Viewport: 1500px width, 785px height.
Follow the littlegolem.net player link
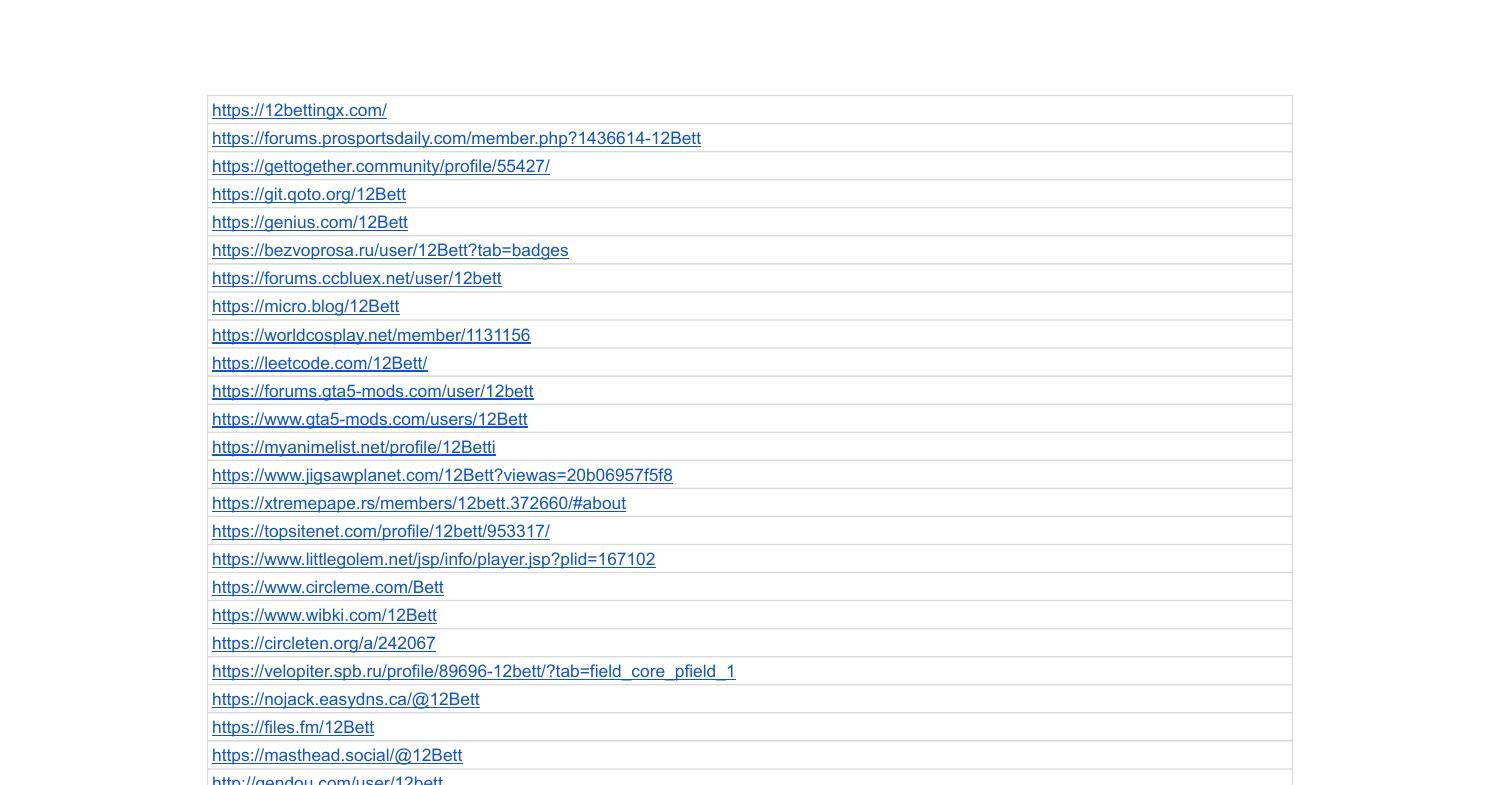(434, 559)
